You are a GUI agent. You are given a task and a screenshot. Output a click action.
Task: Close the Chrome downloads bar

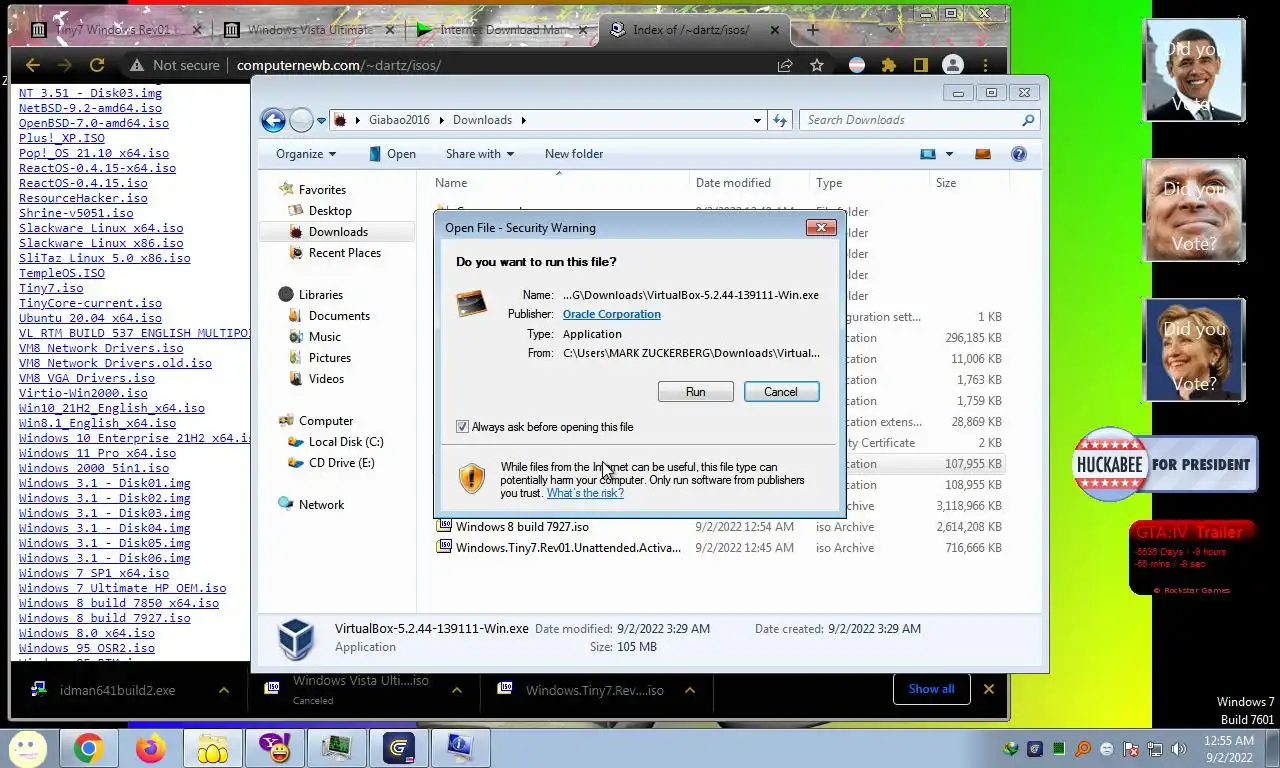(989, 689)
